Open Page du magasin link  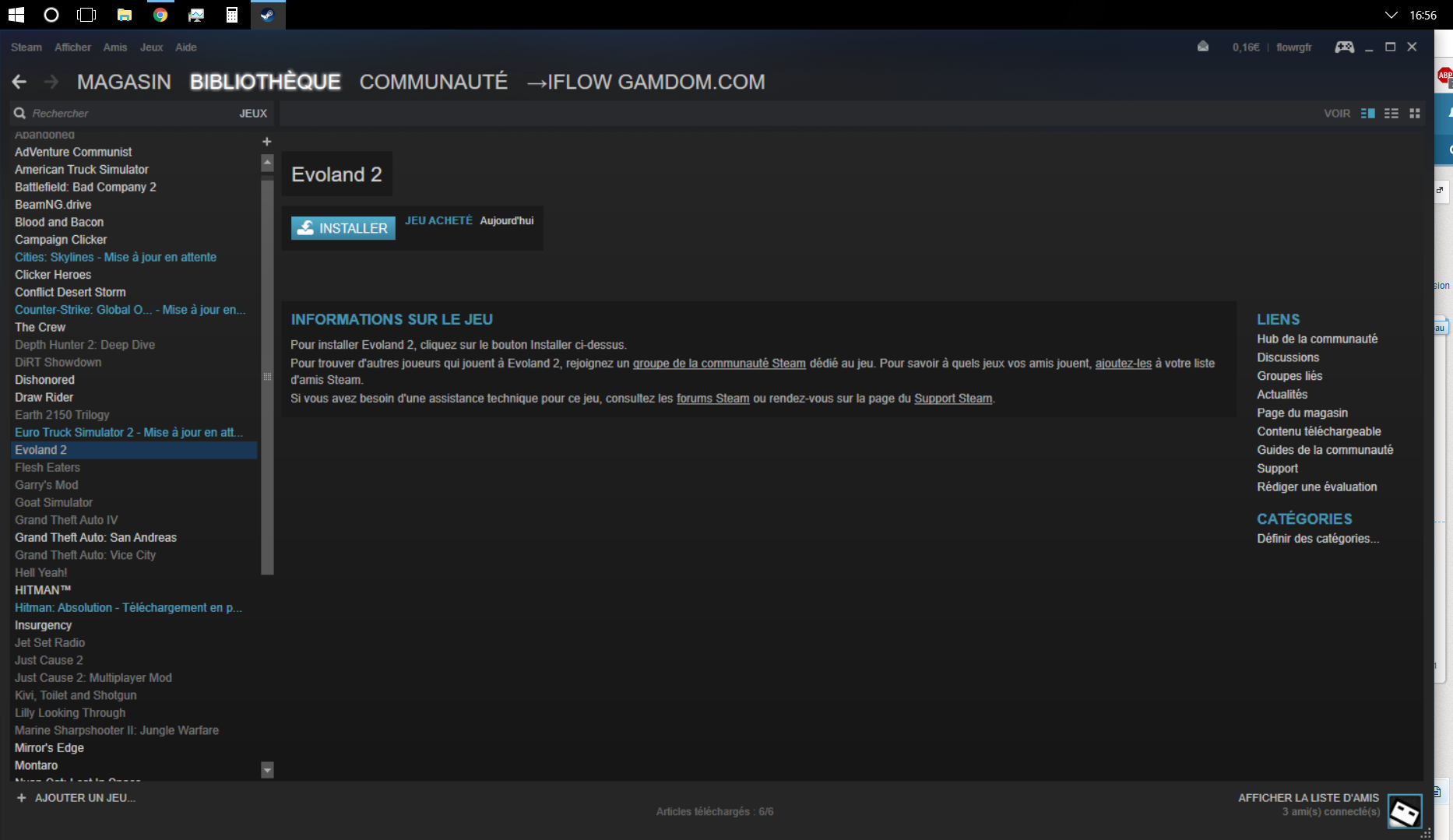(1302, 413)
